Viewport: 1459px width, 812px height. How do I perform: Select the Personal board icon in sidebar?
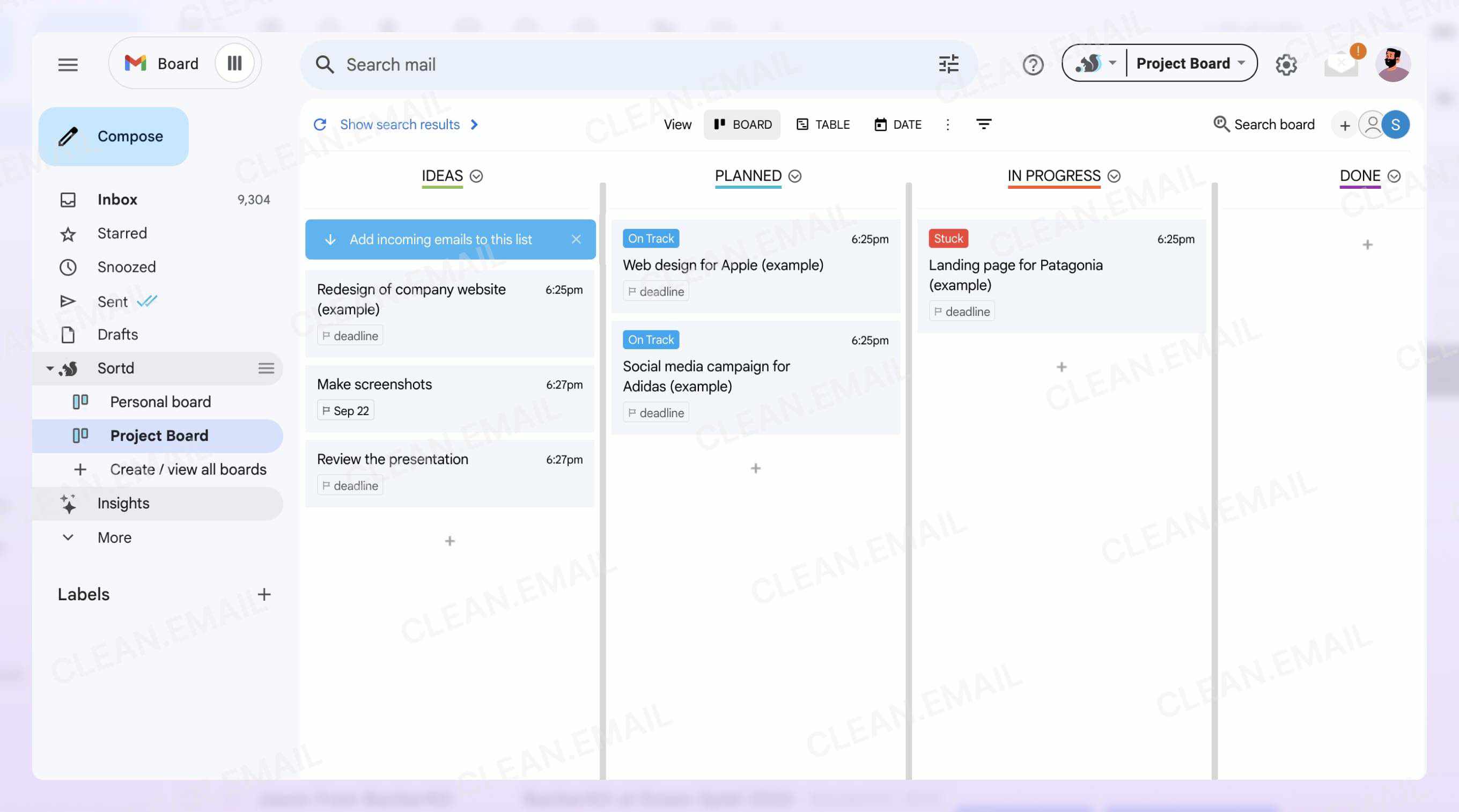tap(80, 402)
